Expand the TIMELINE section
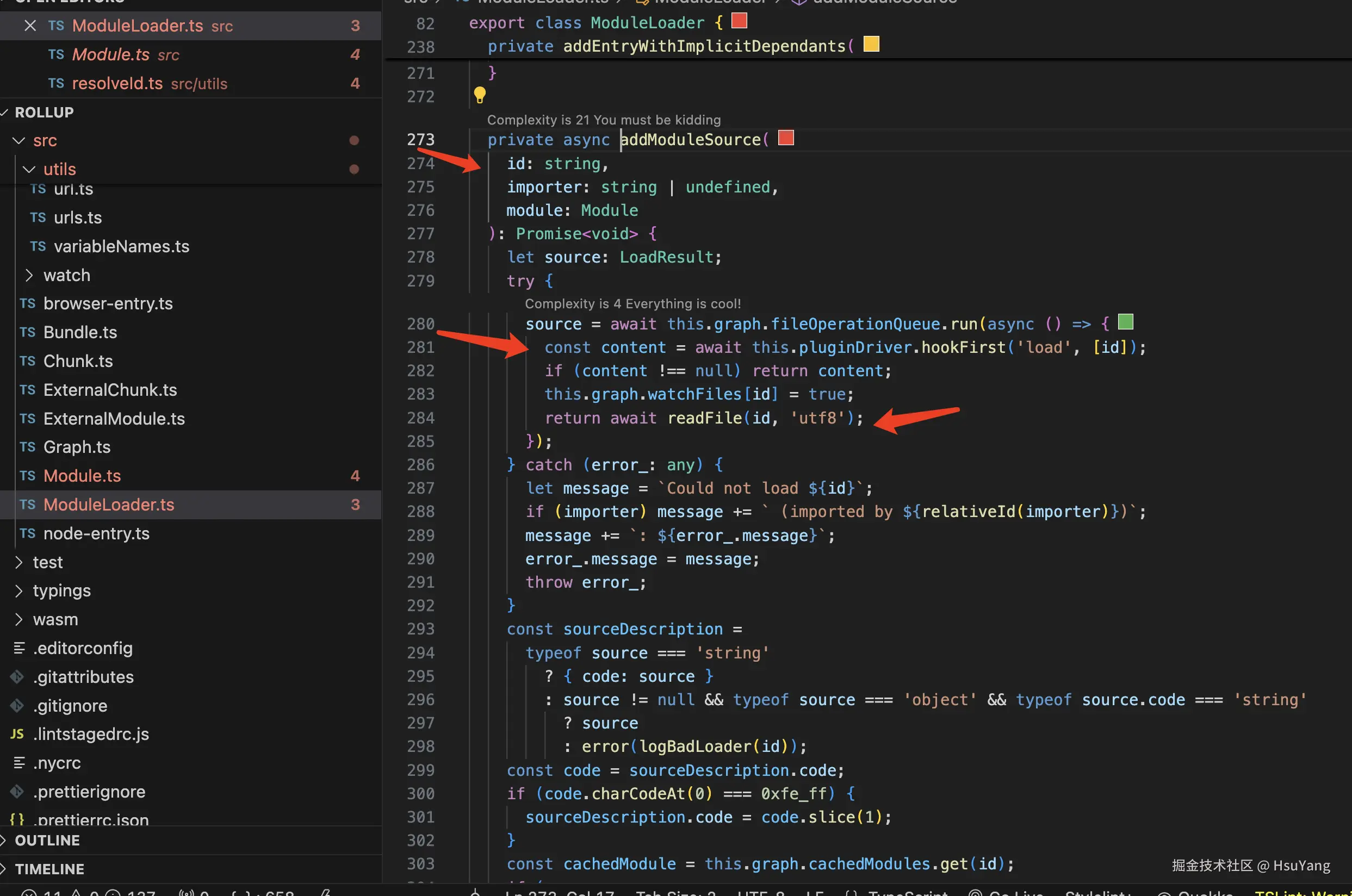The image size is (1352, 896). [x=49, y=869]
